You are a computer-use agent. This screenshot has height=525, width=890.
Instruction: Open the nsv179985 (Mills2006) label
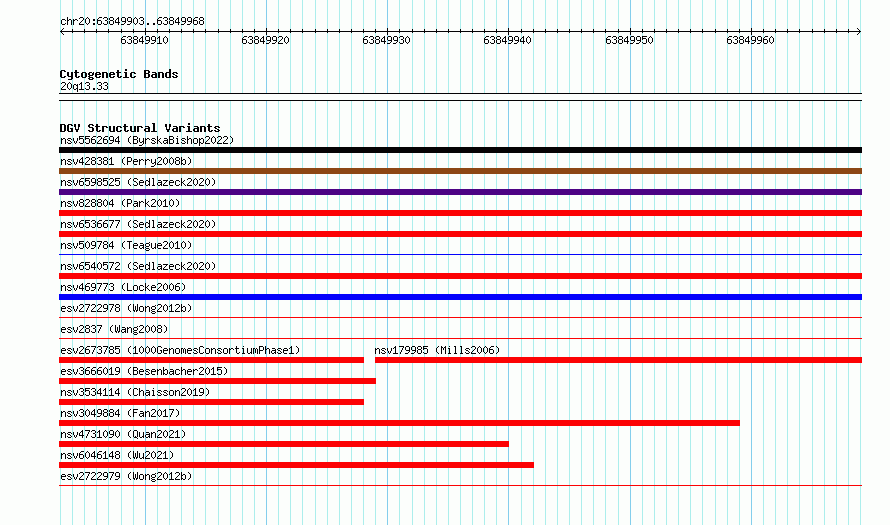pyautogui.click(x=437, y=350)
